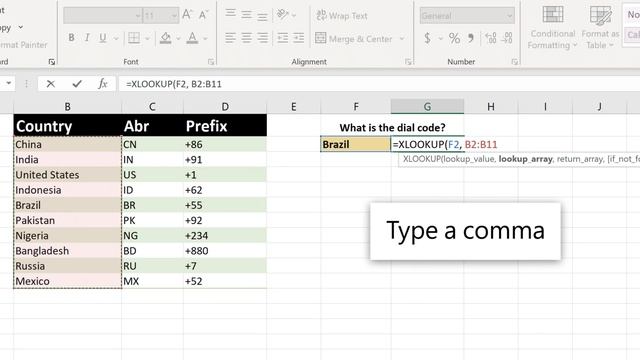Screen dimensions: 640x360
Task: Click Merge & Center button
Action: click(x=354, y=38)
